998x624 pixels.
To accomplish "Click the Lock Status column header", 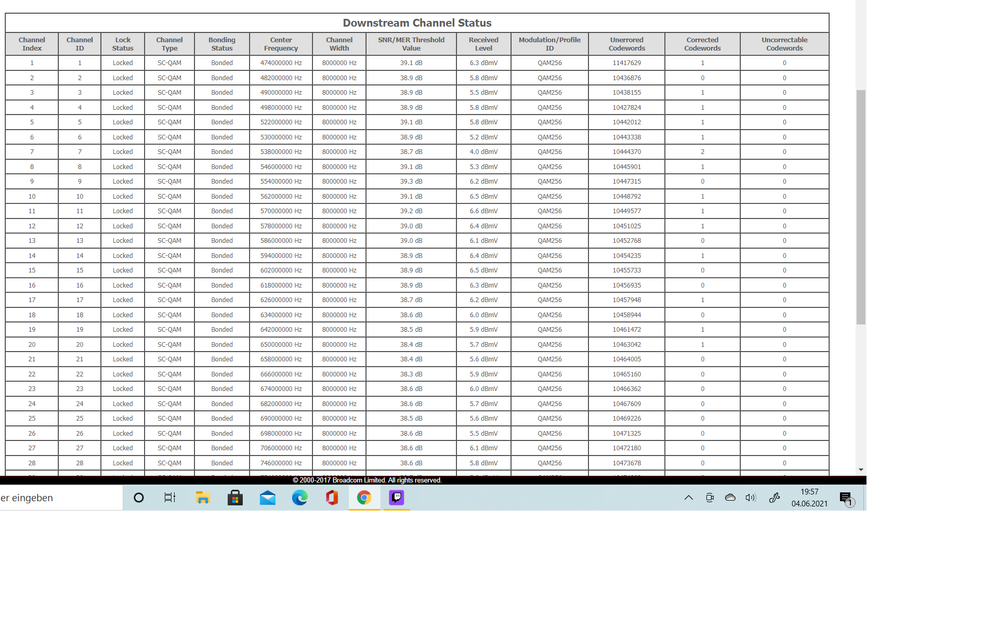I will [123, 44].
